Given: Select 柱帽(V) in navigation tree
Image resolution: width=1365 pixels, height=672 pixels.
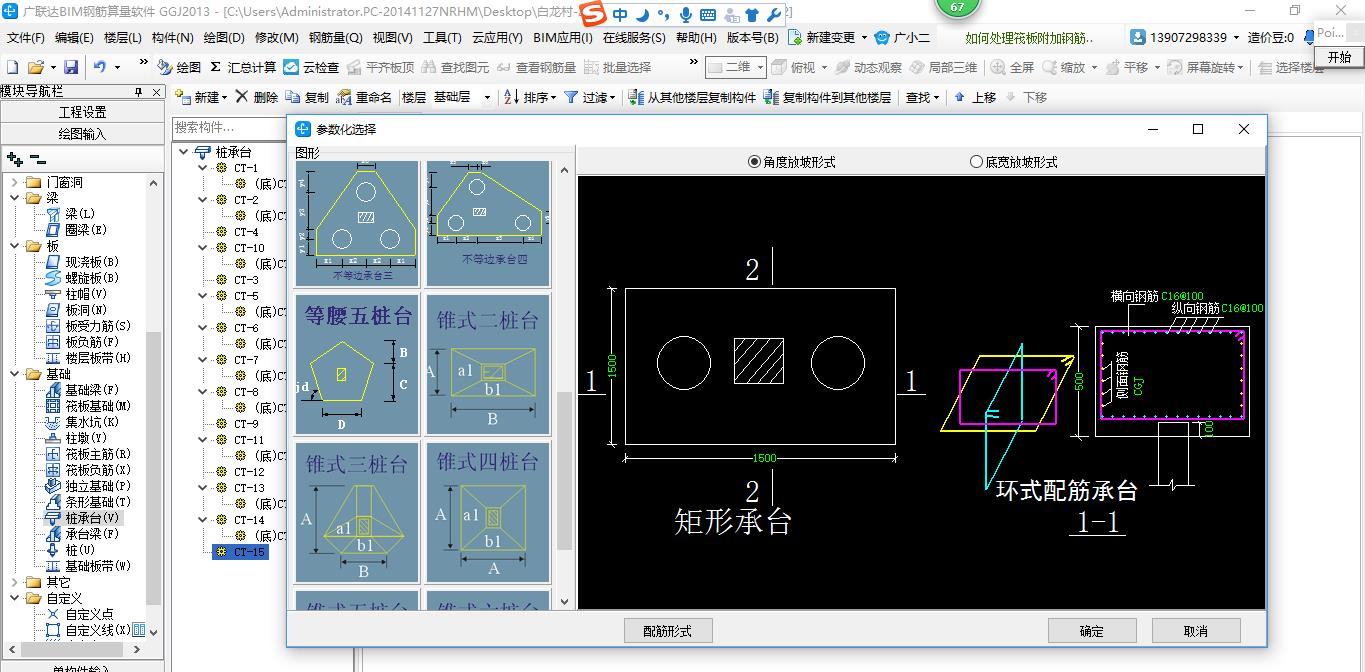Looking at the screenshot, I should click(x=86, y=294).
